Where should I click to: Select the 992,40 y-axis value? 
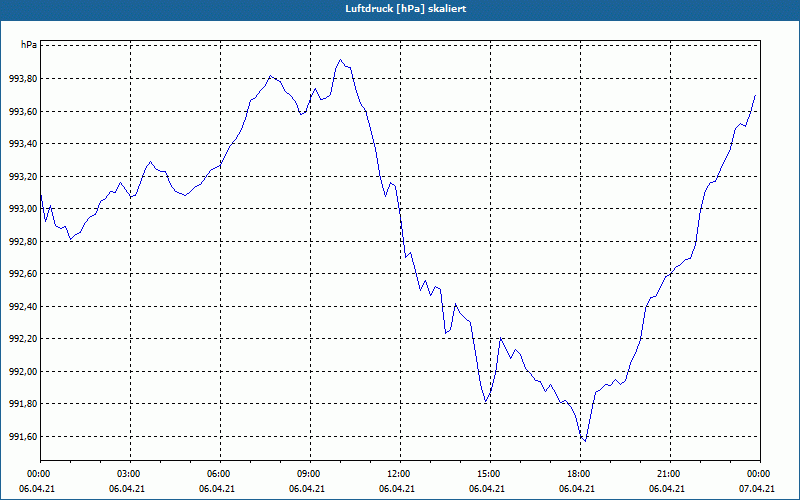coord(23,307)
